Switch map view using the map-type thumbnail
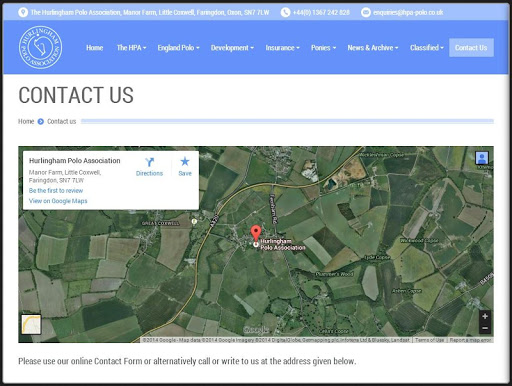Image resolution: width=512 pixels, height=386 pixels. point(31,324)
